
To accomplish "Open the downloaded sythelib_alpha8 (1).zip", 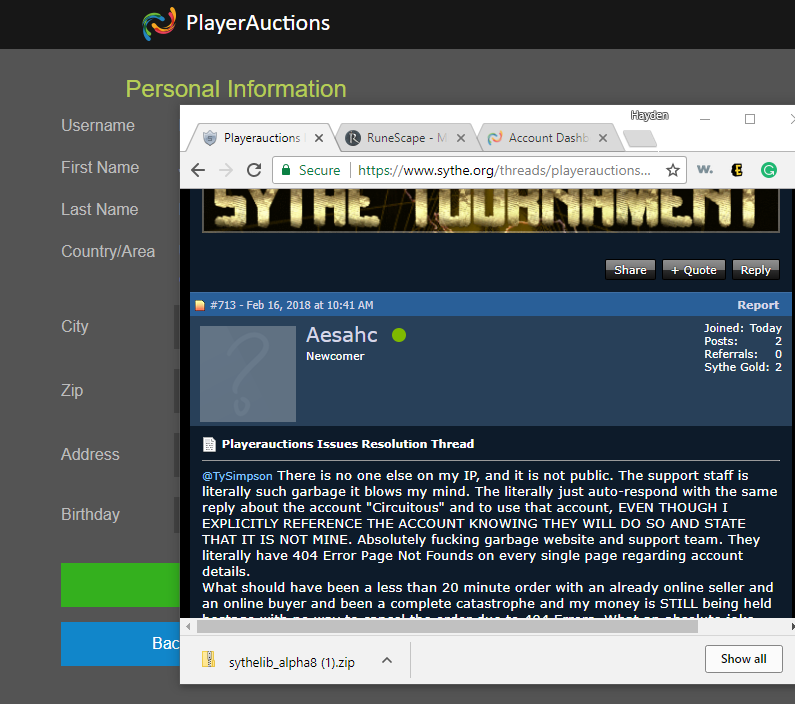I will [x=292, y=662].
